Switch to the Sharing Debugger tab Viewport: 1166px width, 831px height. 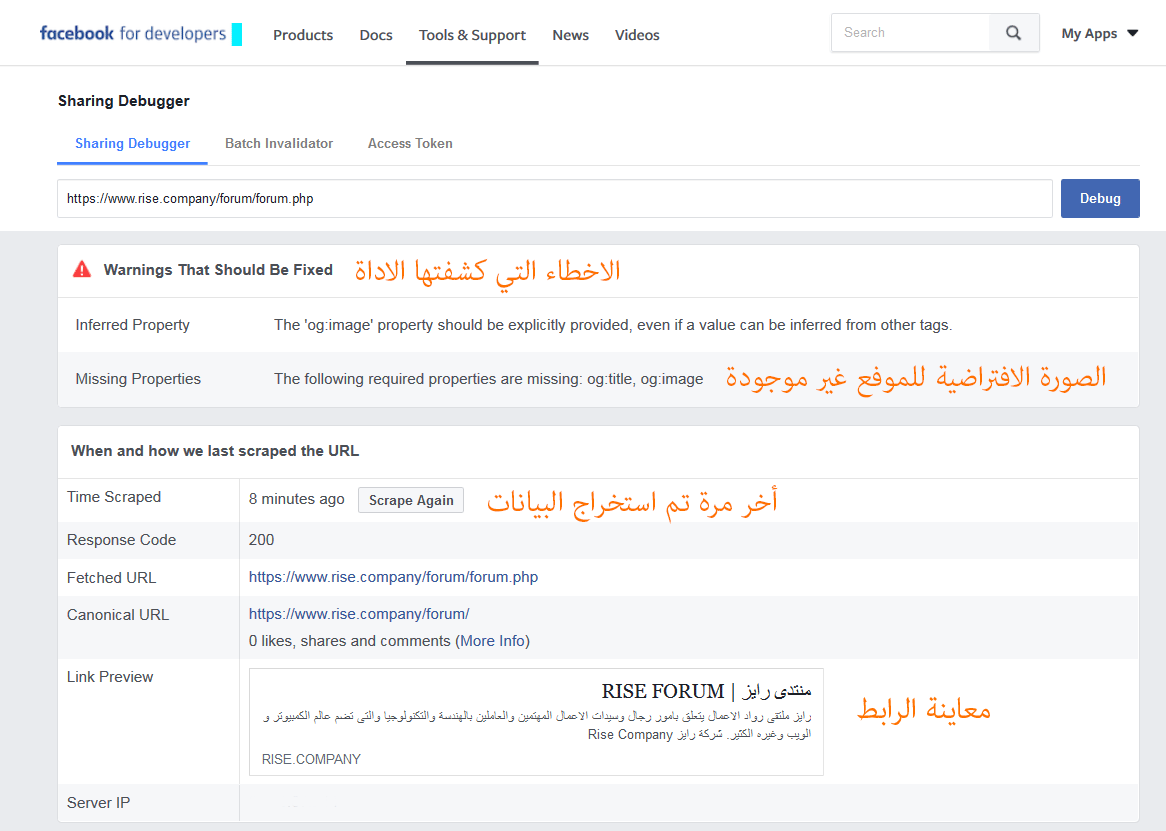[x=132, y=143]
